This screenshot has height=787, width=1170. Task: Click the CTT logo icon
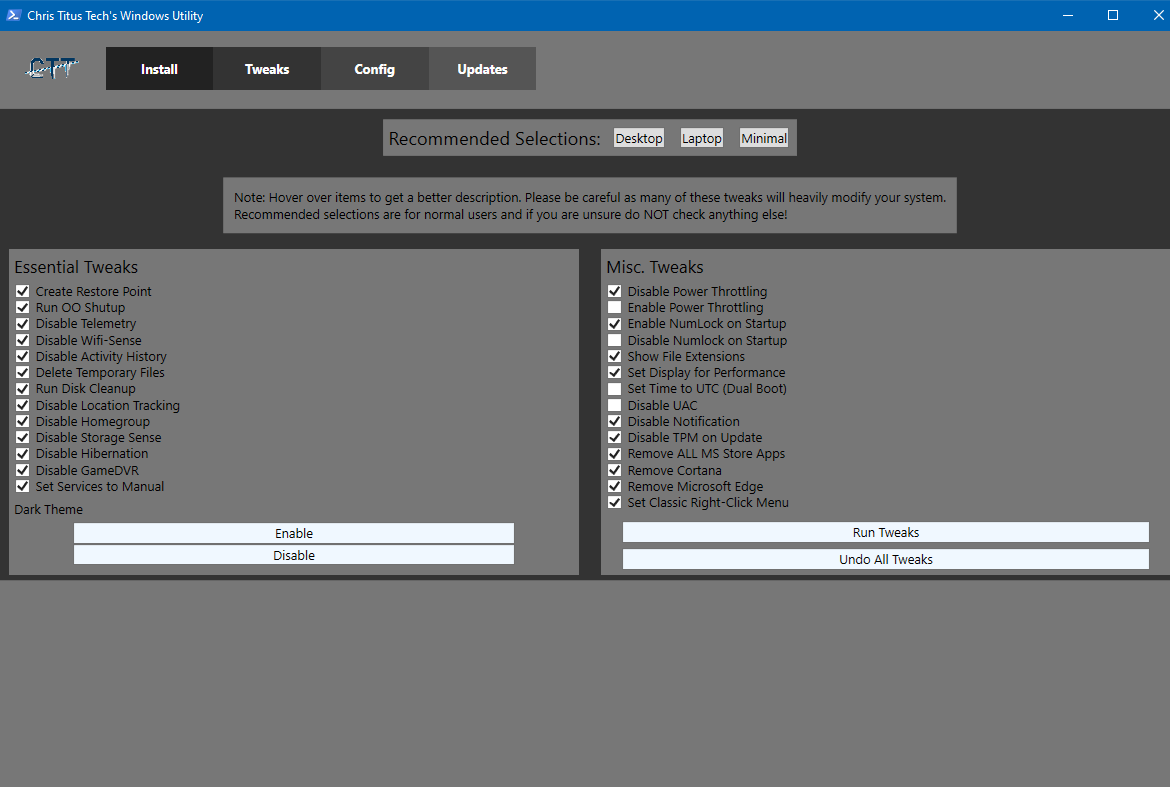pyautogui.click(x=51, y=69)
